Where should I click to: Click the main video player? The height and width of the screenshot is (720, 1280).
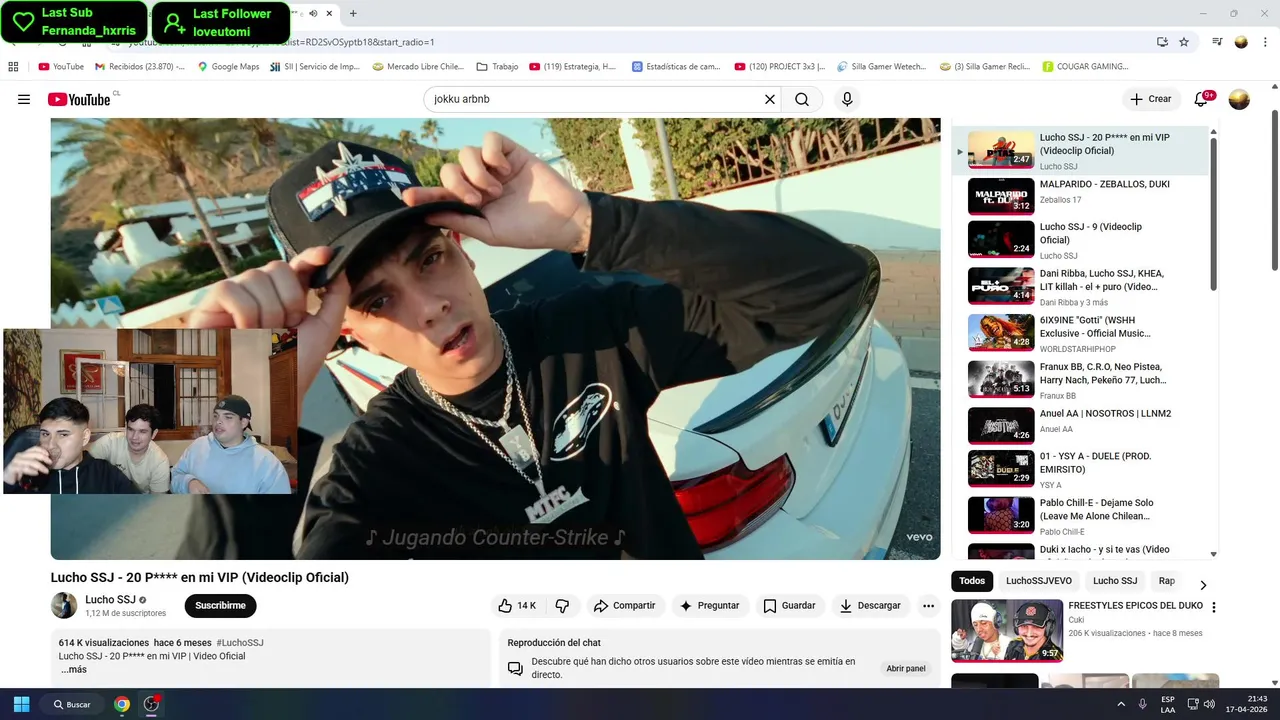495,339
